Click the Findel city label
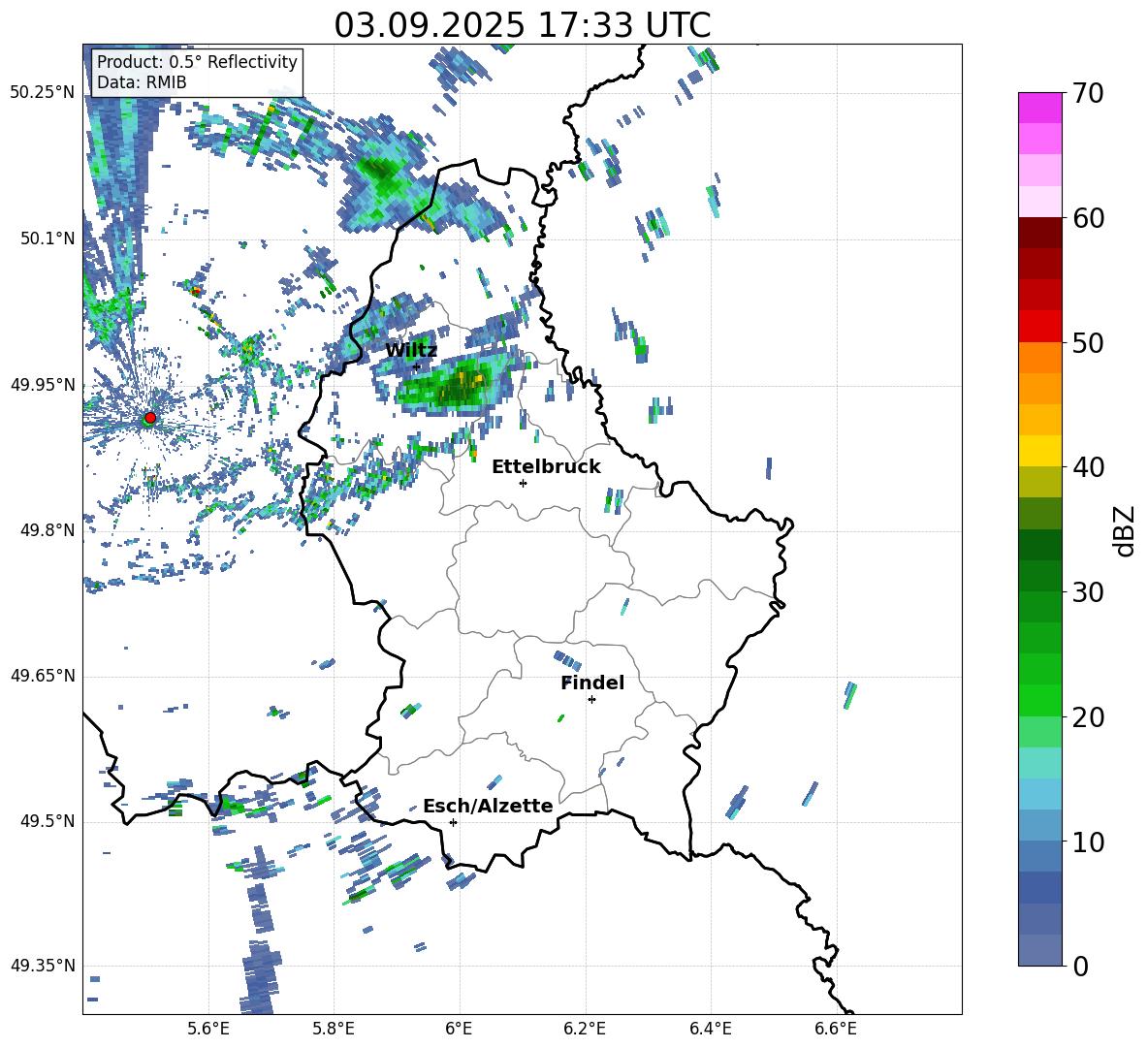The height and width of the screenshot is (1048, 1148). coord(592,683)
